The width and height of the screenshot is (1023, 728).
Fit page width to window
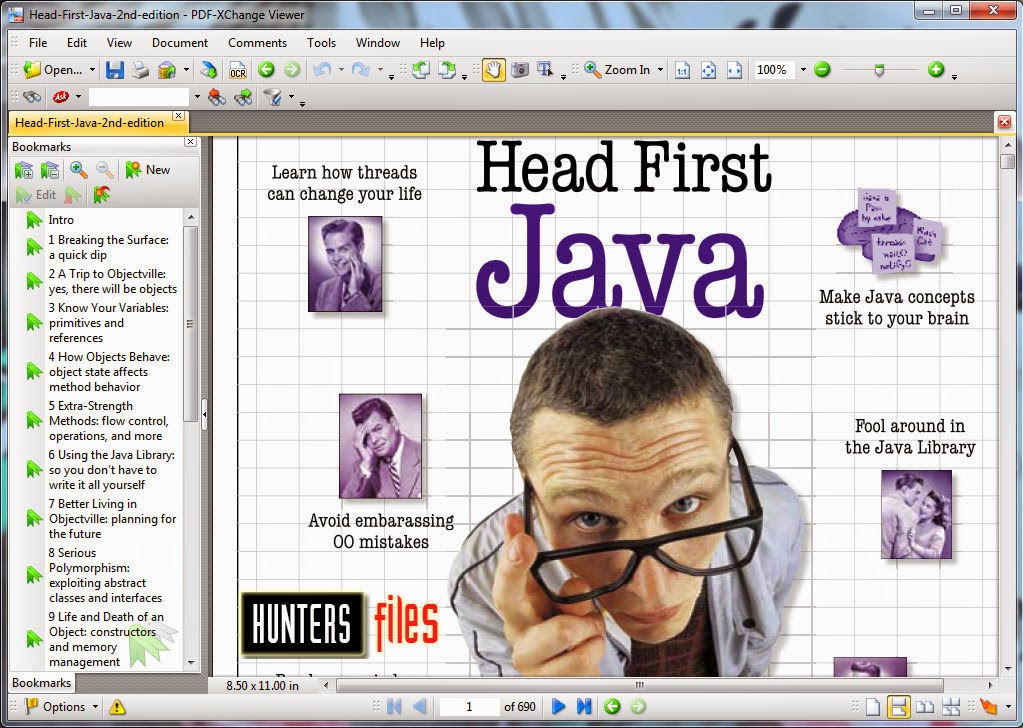(734, 70)
